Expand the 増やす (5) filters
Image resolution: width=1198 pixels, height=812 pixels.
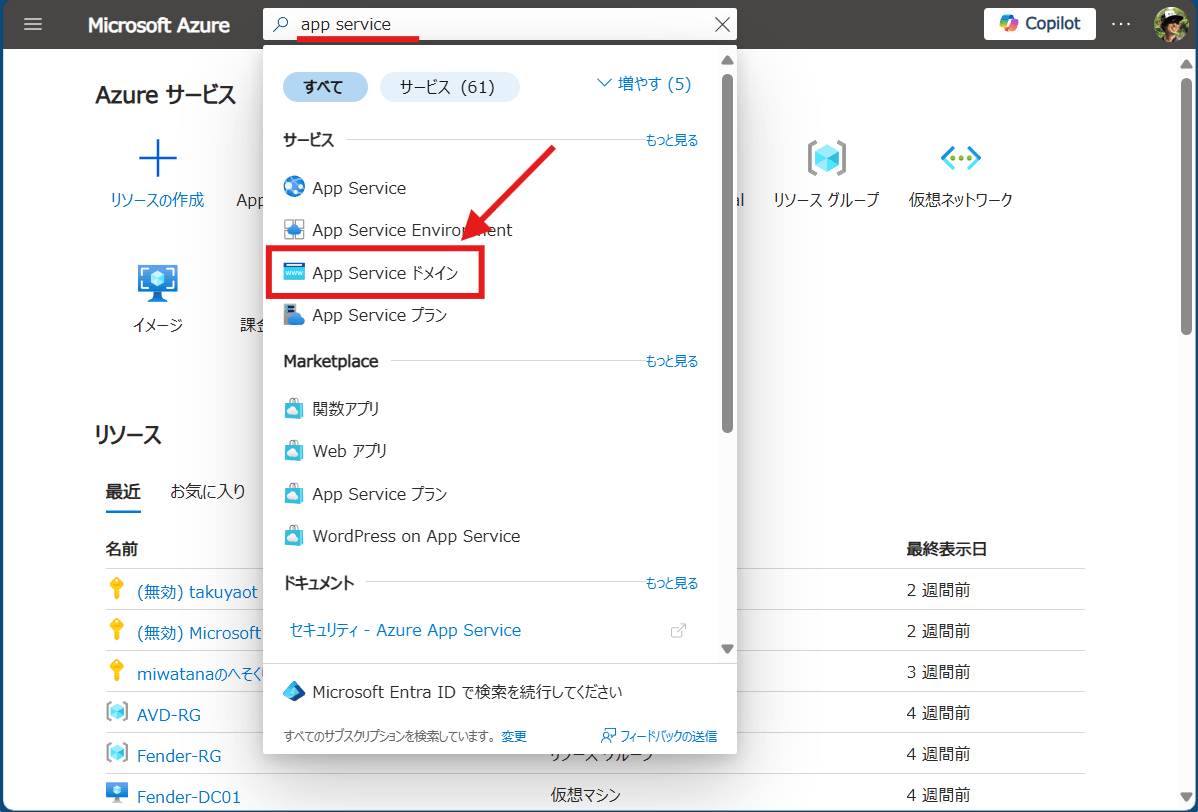pos(643,84)
